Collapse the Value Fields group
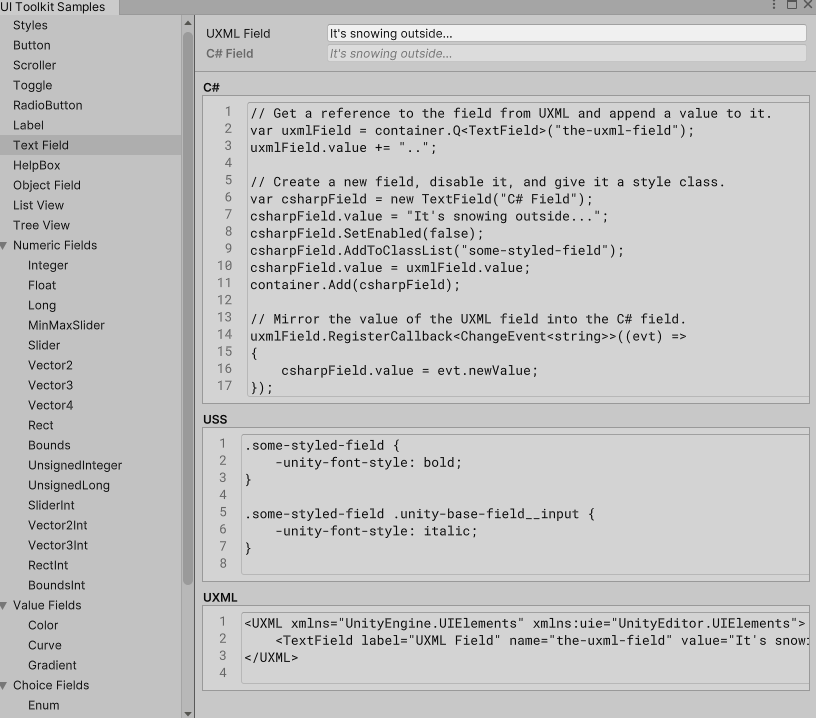Image resolution: width=816 pixels, height=718 pixels. (4, 606)
